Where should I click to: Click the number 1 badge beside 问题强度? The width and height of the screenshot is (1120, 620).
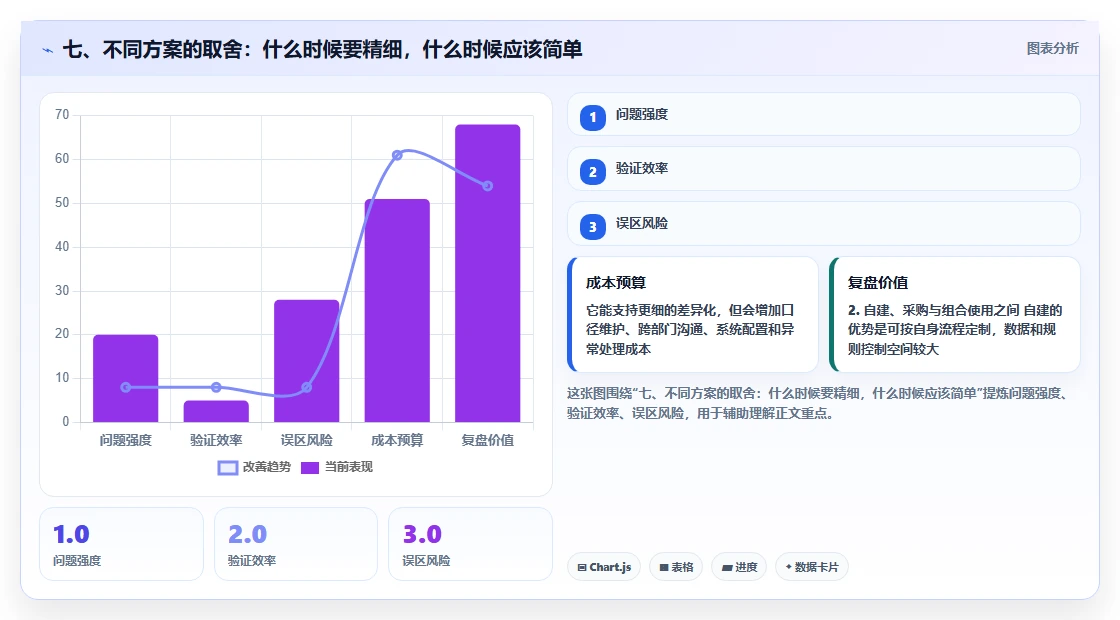tap(592, 117)
